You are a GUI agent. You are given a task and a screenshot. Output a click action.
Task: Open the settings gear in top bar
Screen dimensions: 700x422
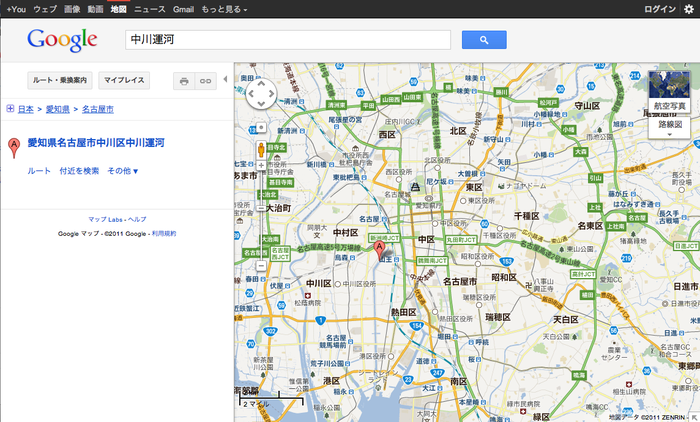click(x=689, y=9)
